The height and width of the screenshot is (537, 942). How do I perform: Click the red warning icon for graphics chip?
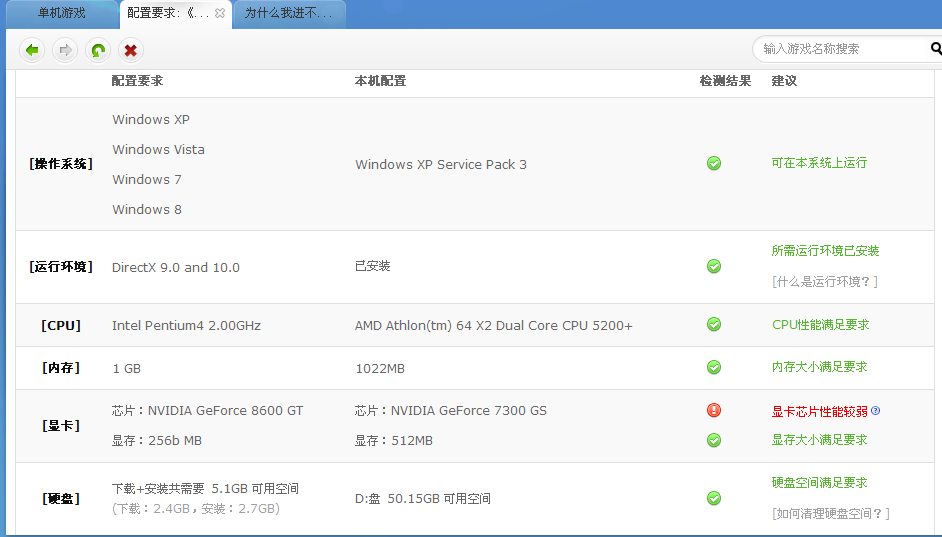714,410
